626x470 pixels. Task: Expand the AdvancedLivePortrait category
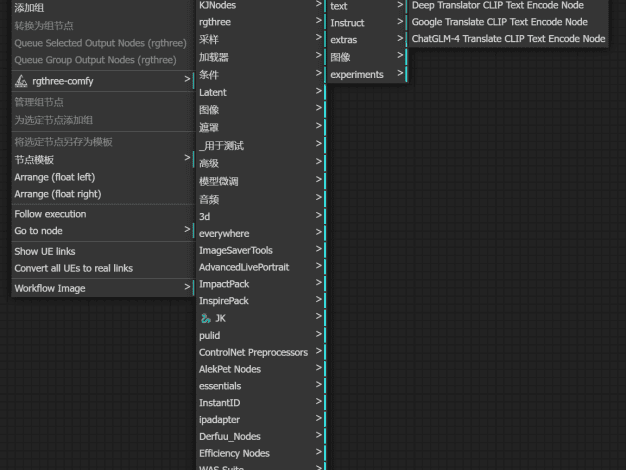pyautogui.click(x=261, y=267)
